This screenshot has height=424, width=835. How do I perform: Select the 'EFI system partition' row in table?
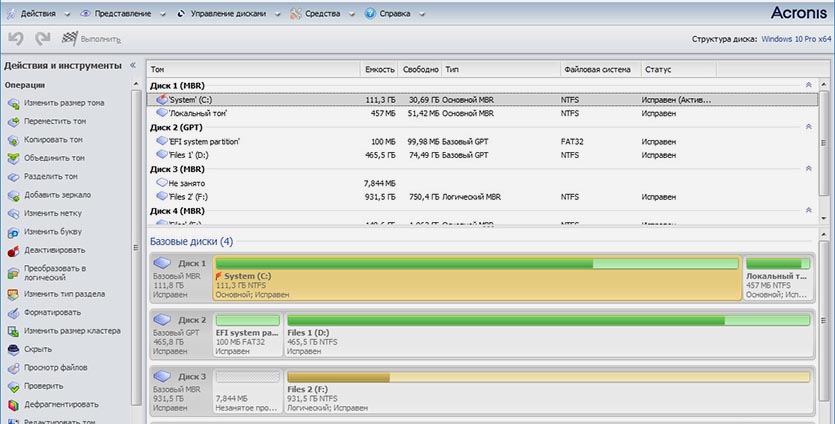(205, 142)
